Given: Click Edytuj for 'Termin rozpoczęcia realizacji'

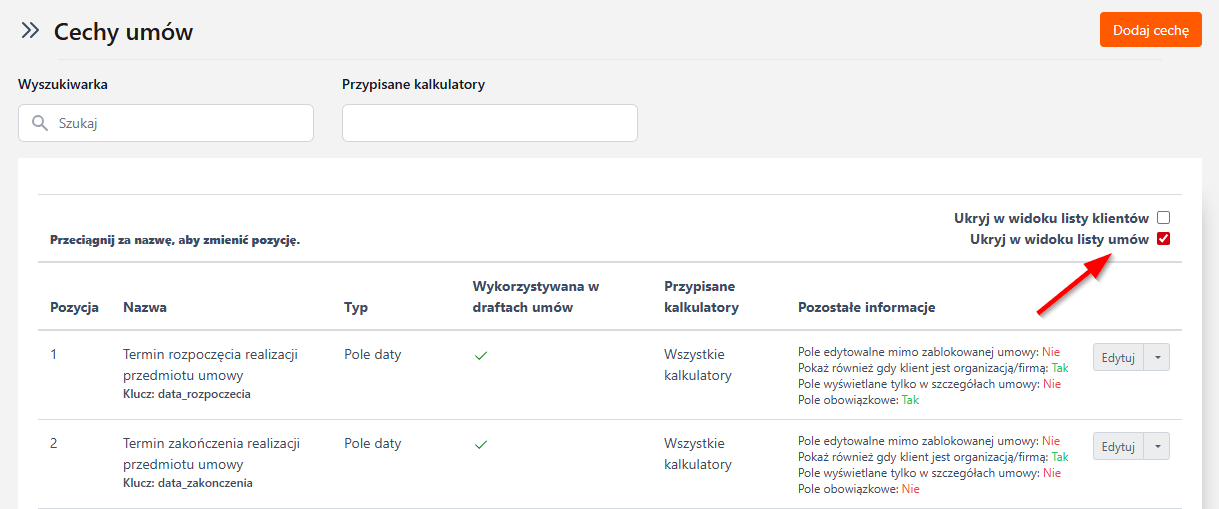Looking at the screenshot, I should [1118, 358].
